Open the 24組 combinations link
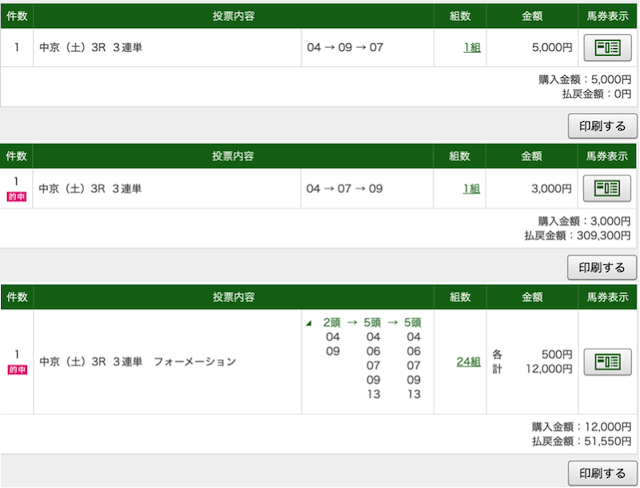Viewport: 640px width, 488px height. [468, 362]
